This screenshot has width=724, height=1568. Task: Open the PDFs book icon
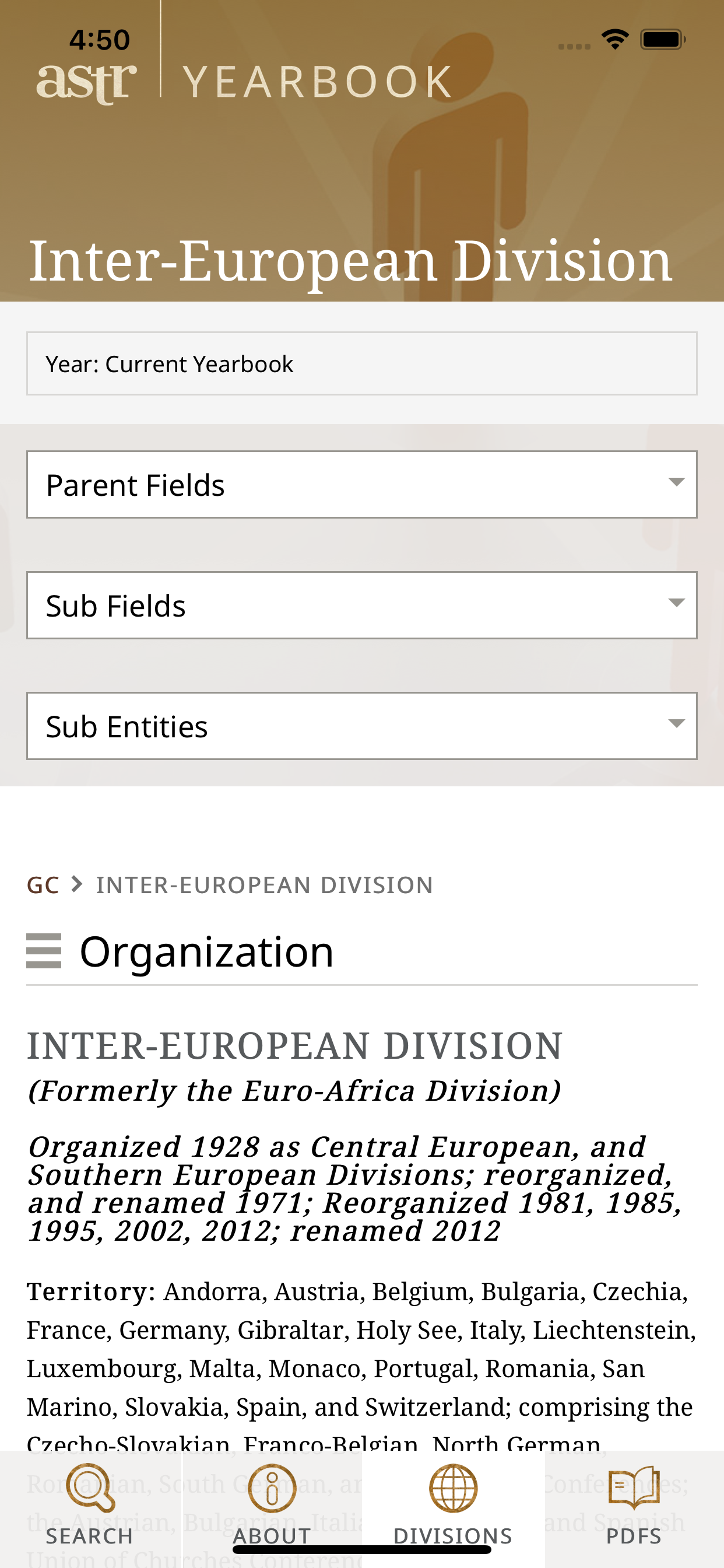634,1487
